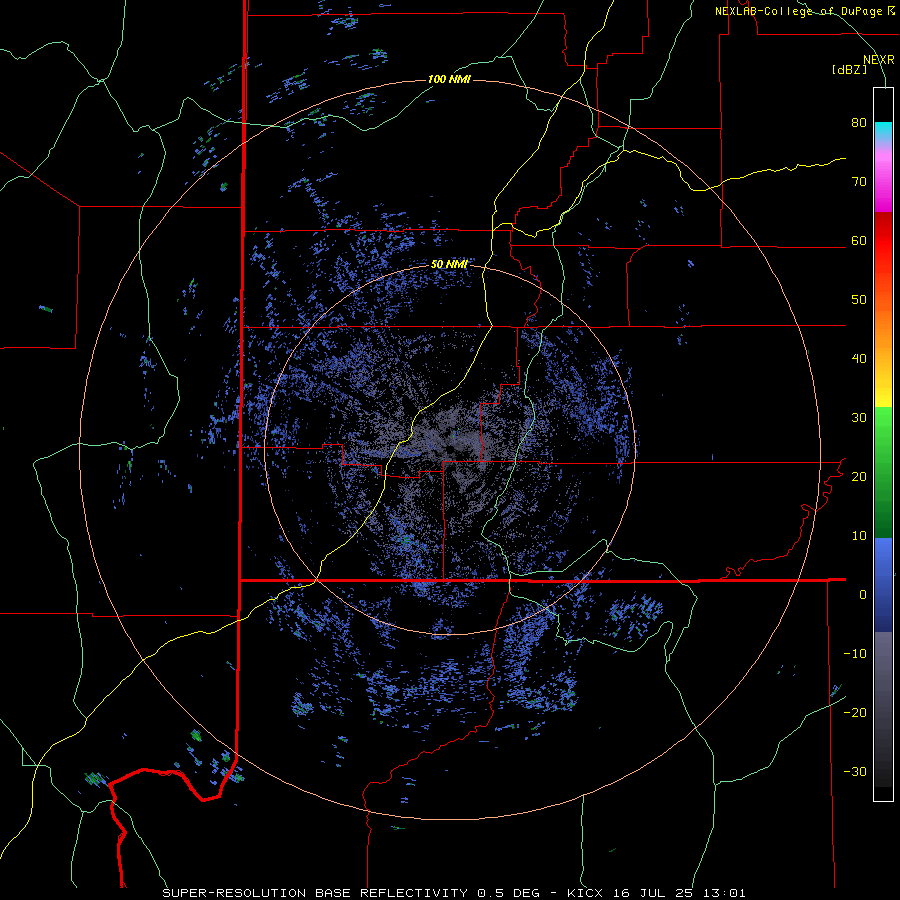Click the 50 value on color scale
Screen dimensions: 900x900
pyautogui.click(x=859, y=300)
